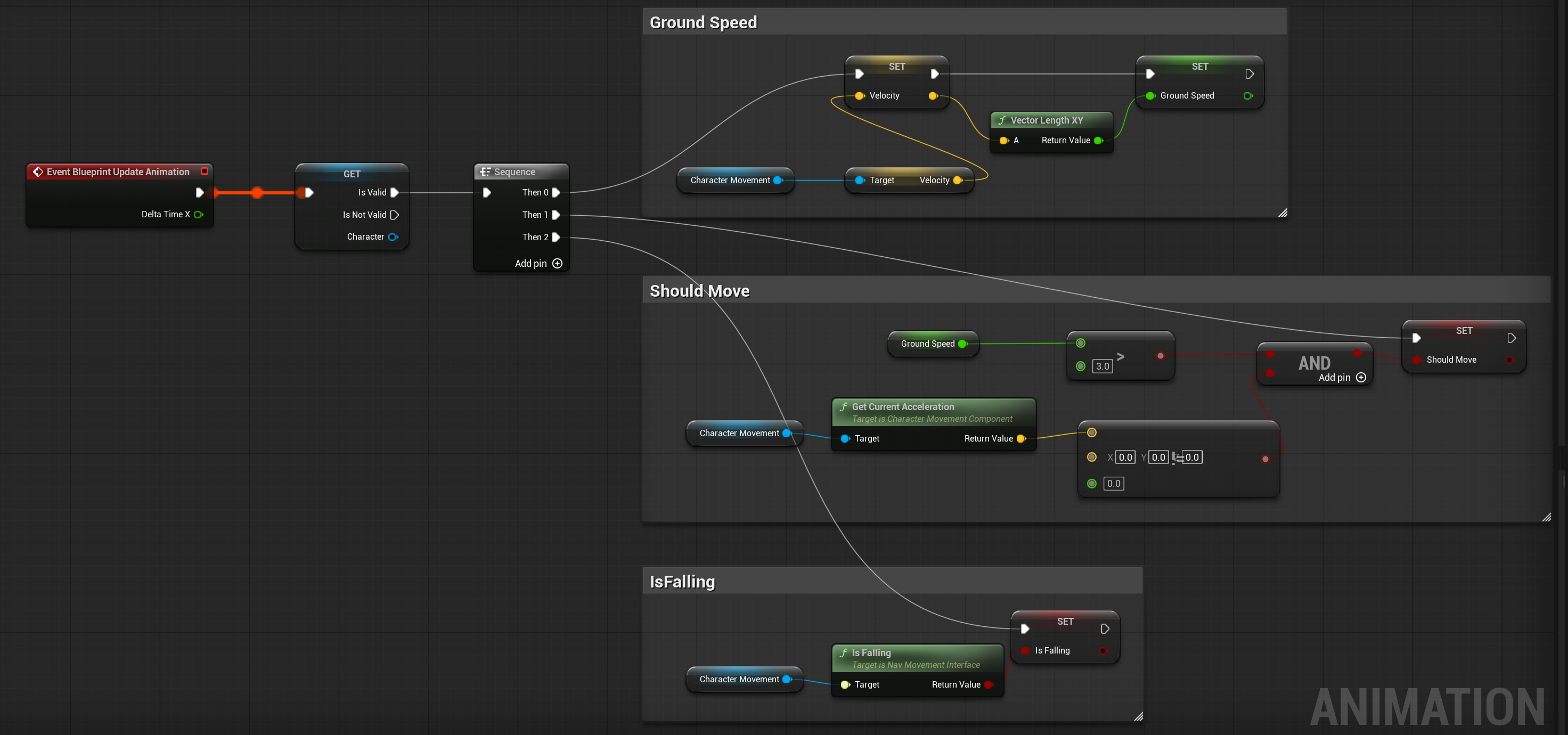Click the Ground Speed comment resize handle
This screenshot has width=1568, height=735.
[1283, 213]
